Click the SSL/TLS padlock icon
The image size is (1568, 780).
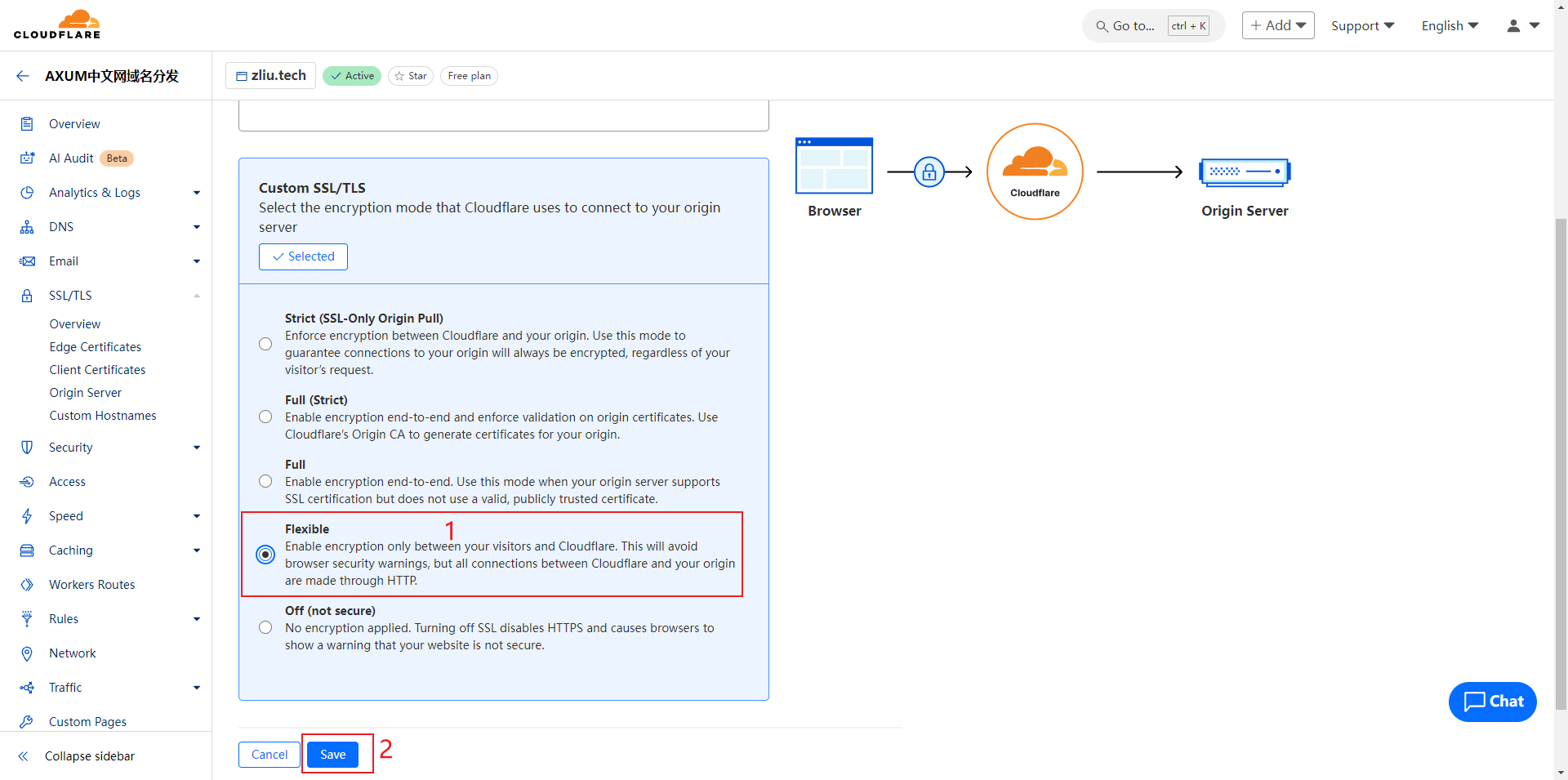pos(27,296)
